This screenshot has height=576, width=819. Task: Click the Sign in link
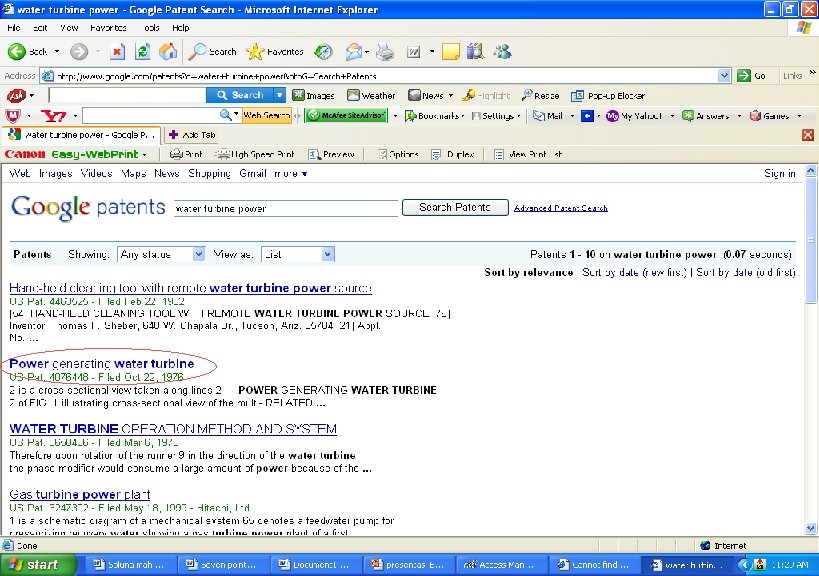coord(780,173)
